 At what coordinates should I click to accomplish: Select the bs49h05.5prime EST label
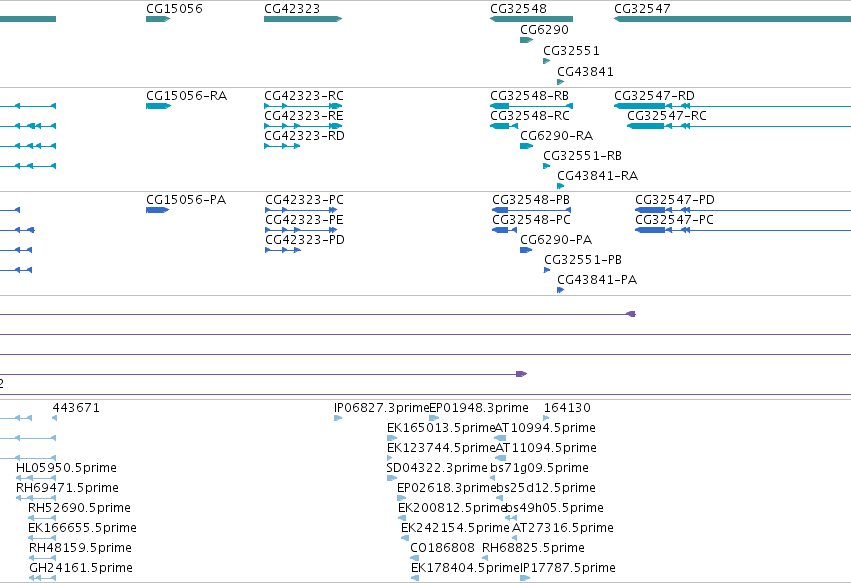coord(555,508)
